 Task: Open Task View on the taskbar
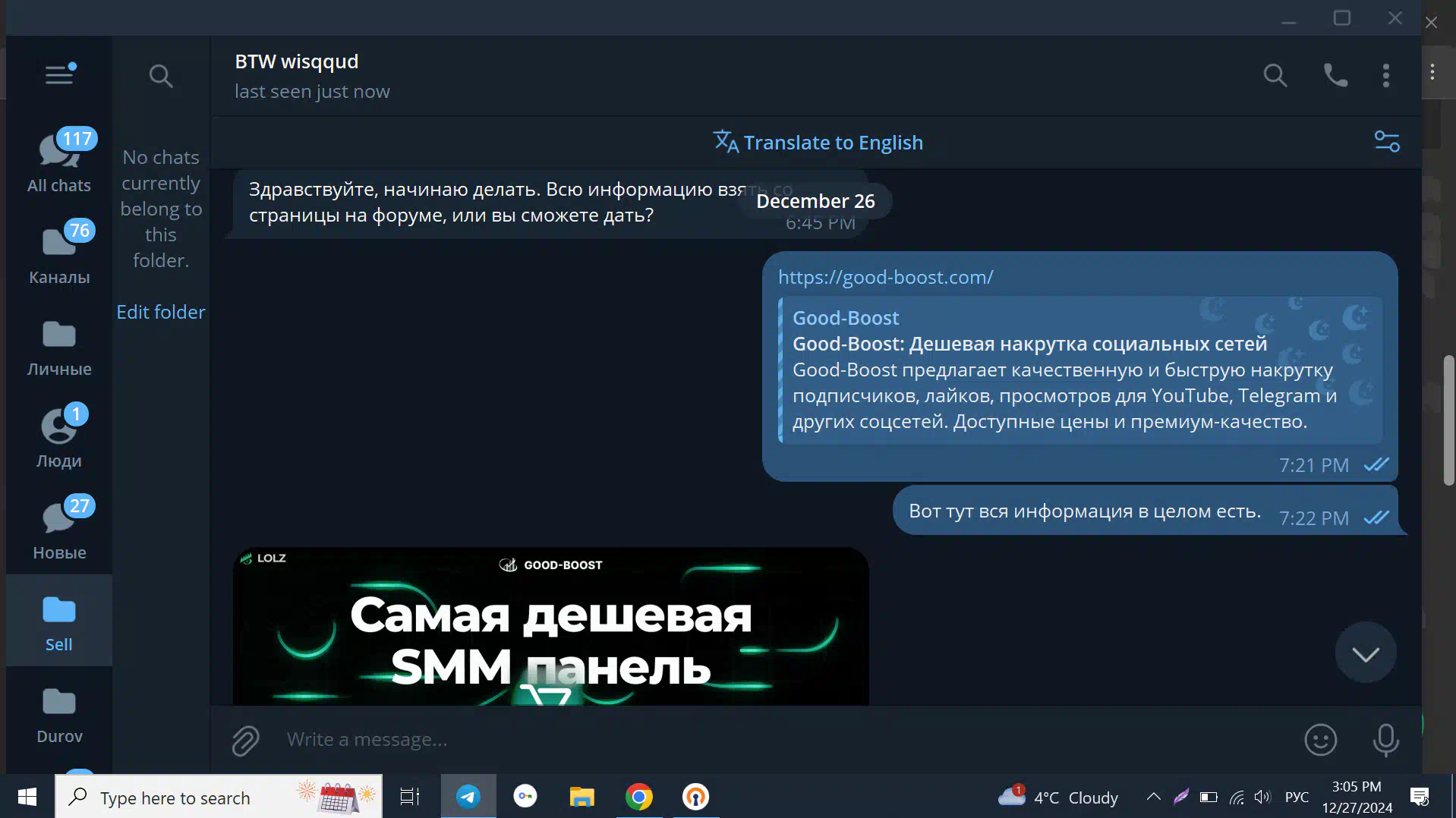410,797
